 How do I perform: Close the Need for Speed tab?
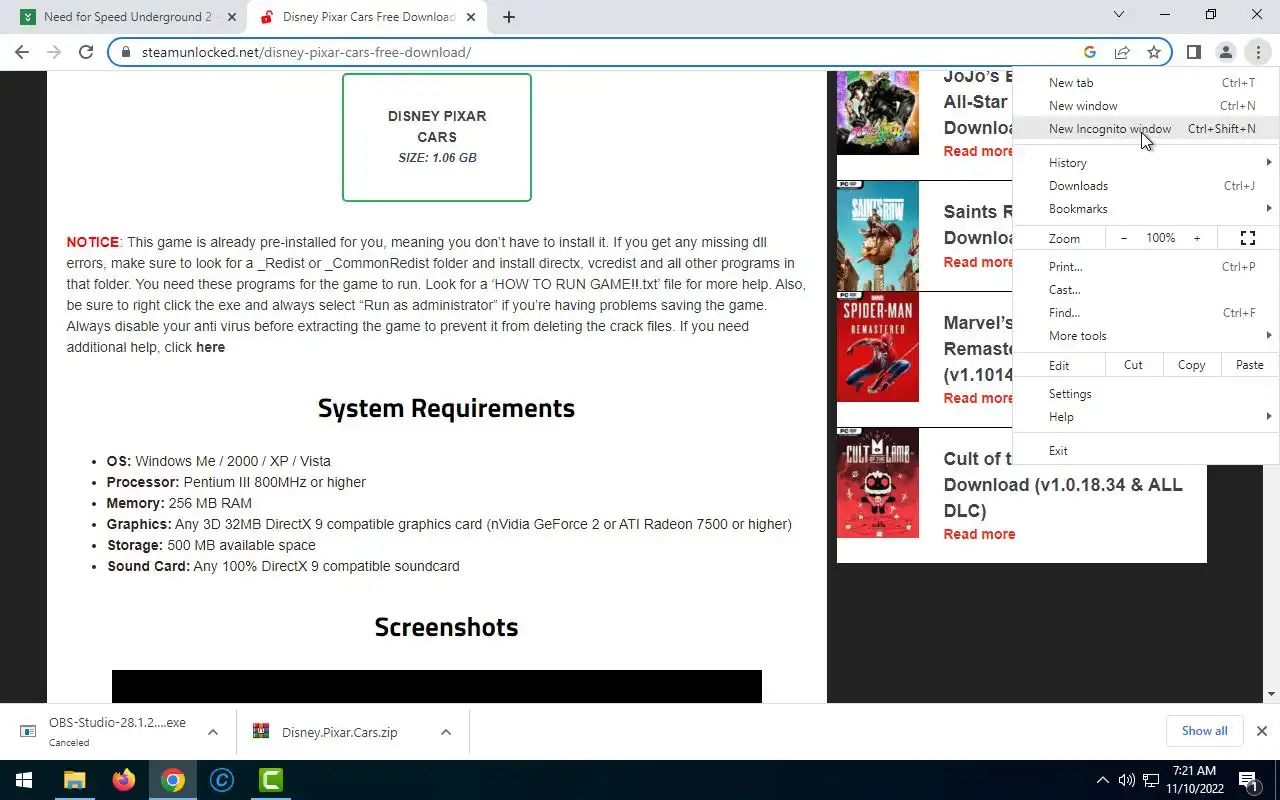(232, 17)
